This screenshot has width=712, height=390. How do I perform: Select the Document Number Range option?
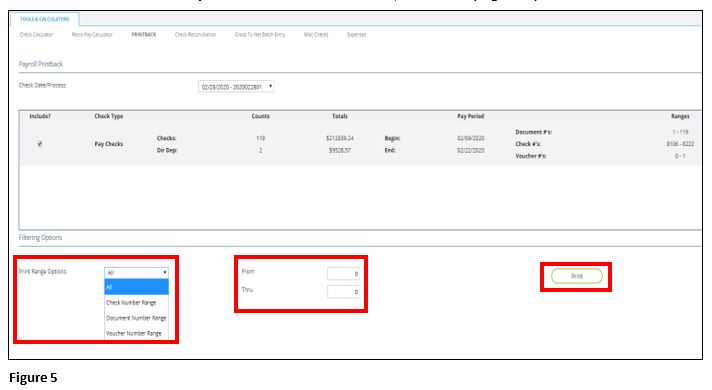coord(136,318)
